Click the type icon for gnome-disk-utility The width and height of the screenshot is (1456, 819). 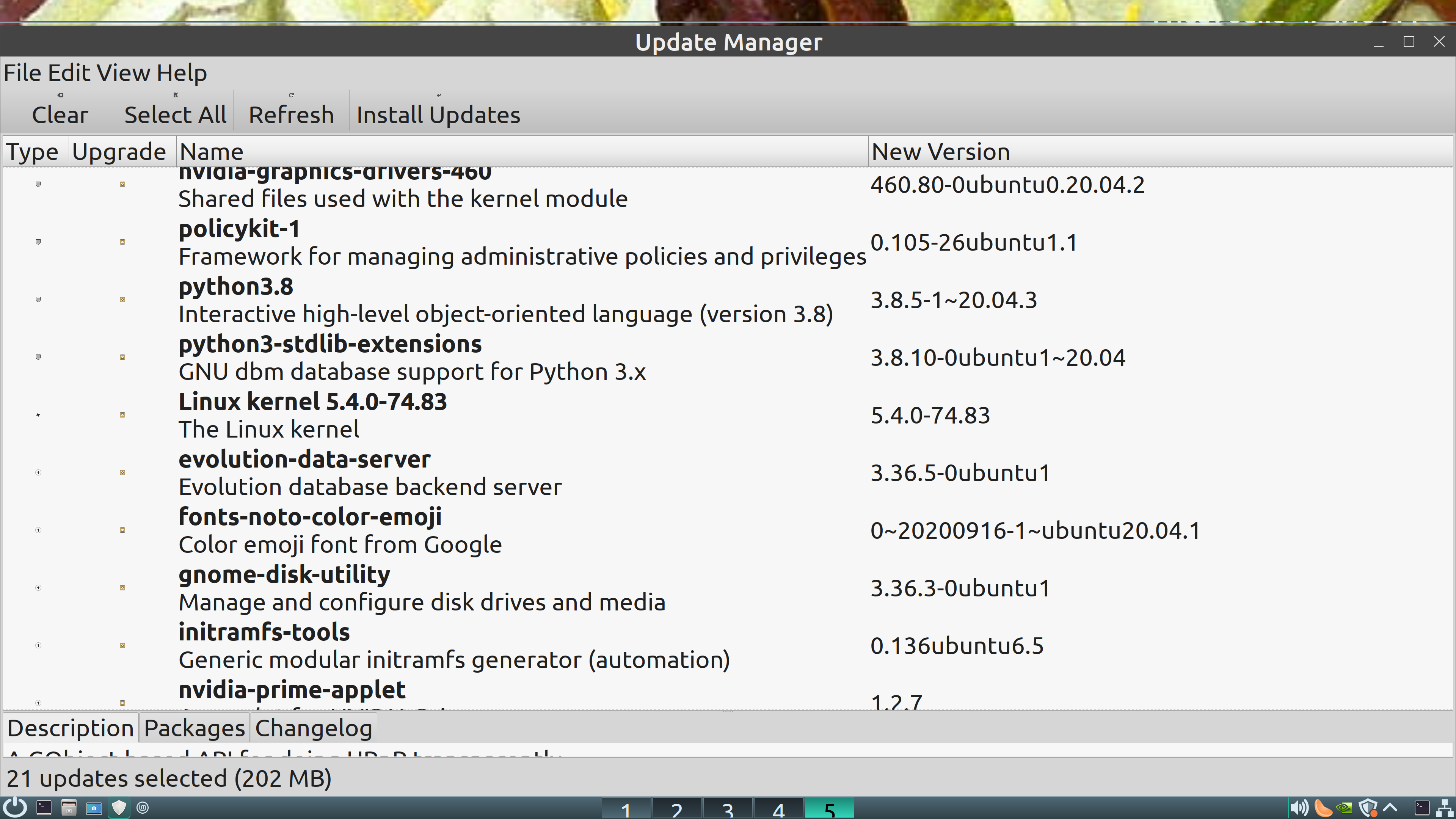(38, 588)
